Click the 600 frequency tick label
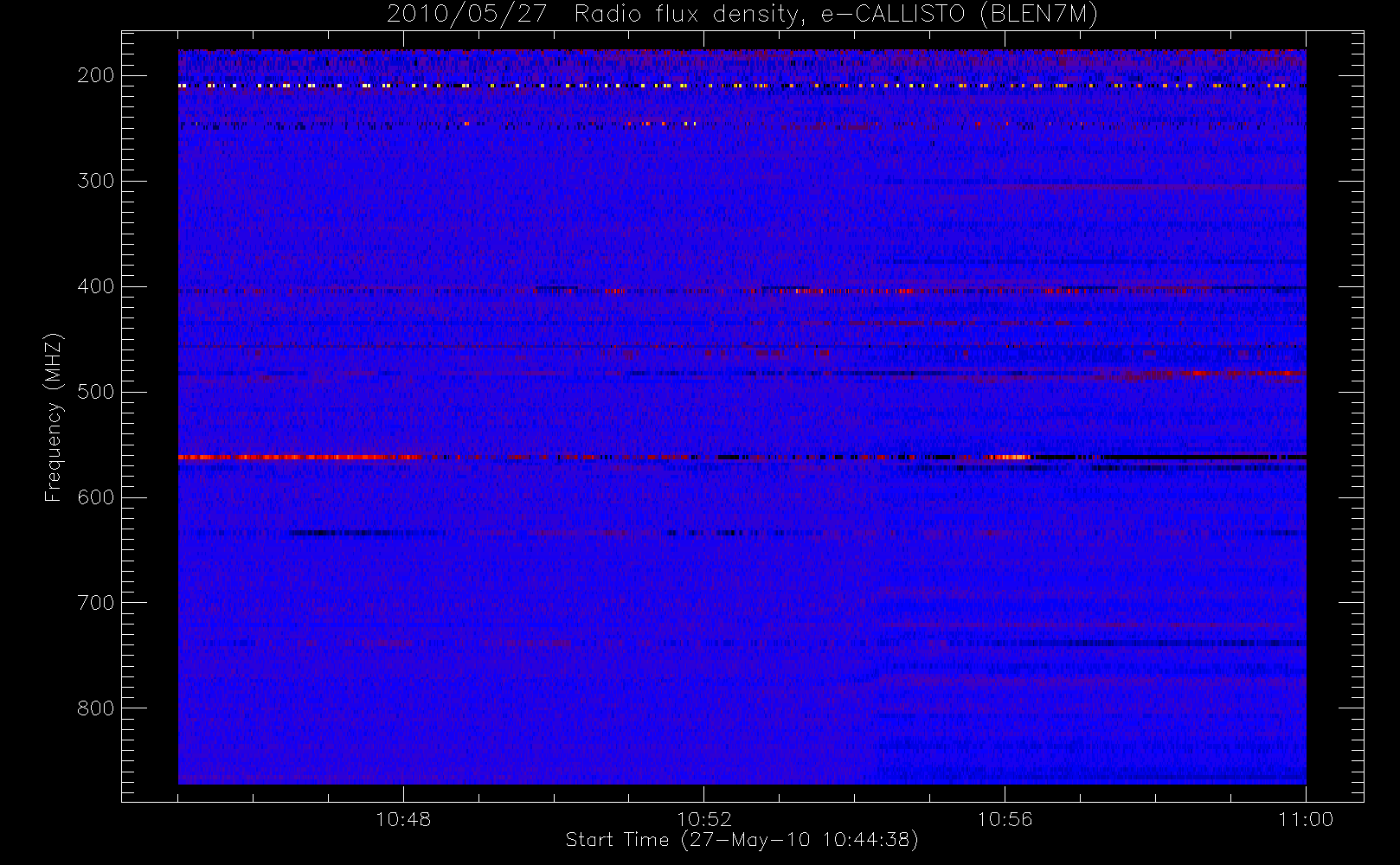The width and height of the screenshot is (1400, 865). [x=96, y=497]
